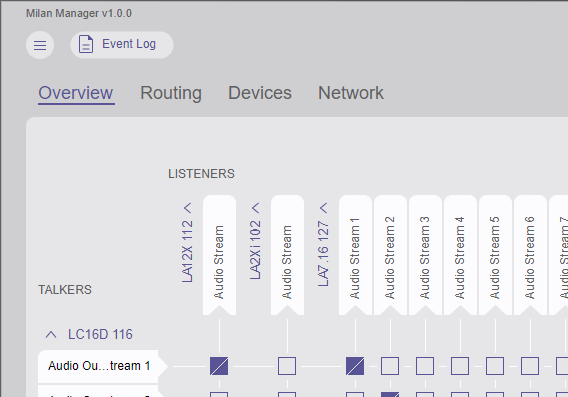
Task: Select Audio Stream 1 column header
Action: pos(355,255)
